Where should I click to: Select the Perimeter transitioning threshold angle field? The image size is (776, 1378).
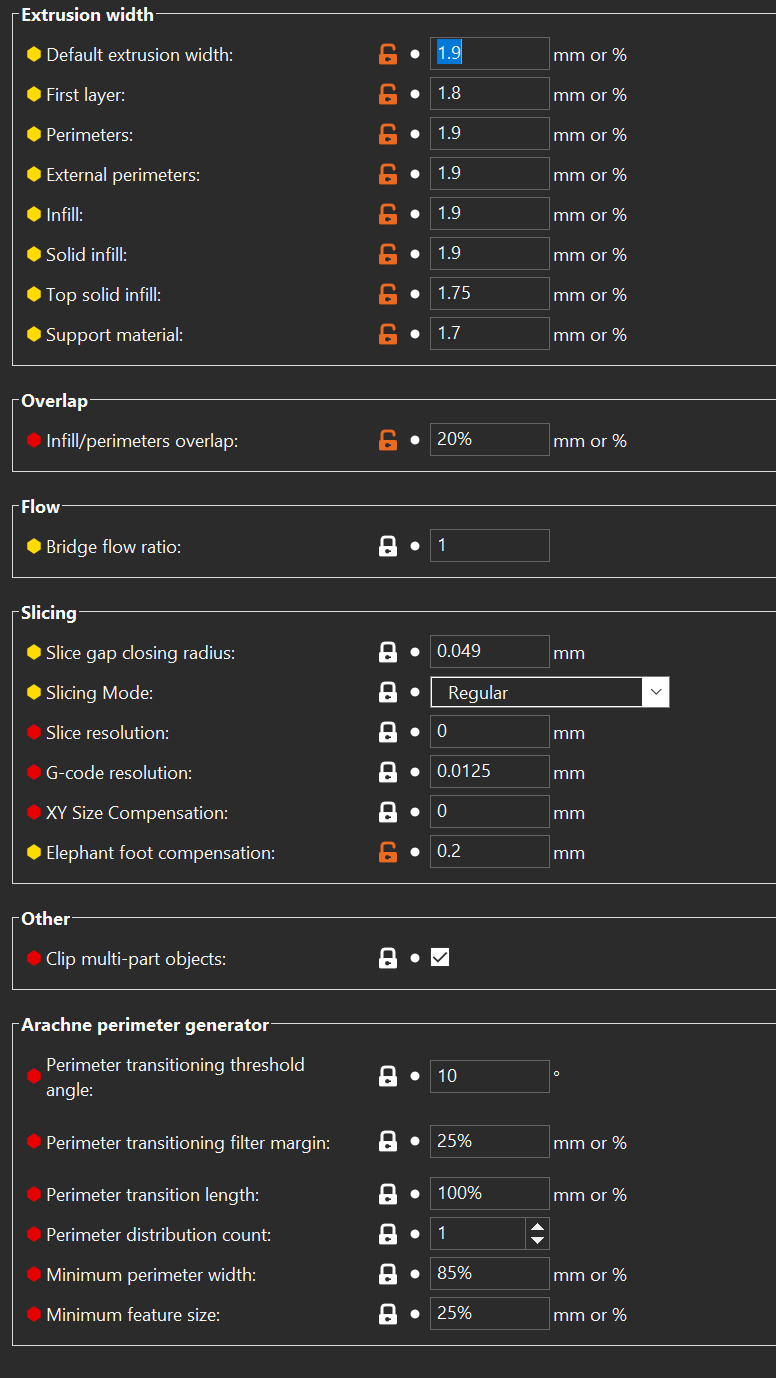click(489, 1076)
